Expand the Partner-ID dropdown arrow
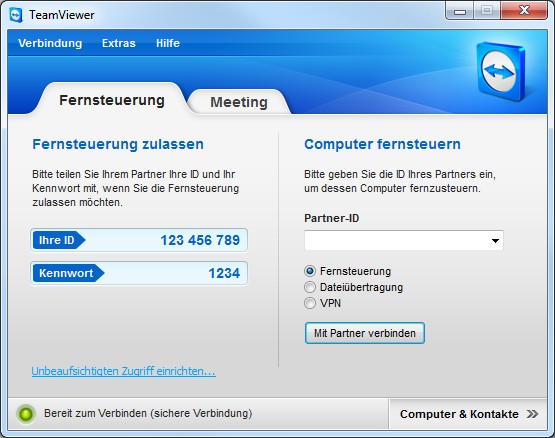The height and width of the screenshot is (438, 555). point(495,241)
